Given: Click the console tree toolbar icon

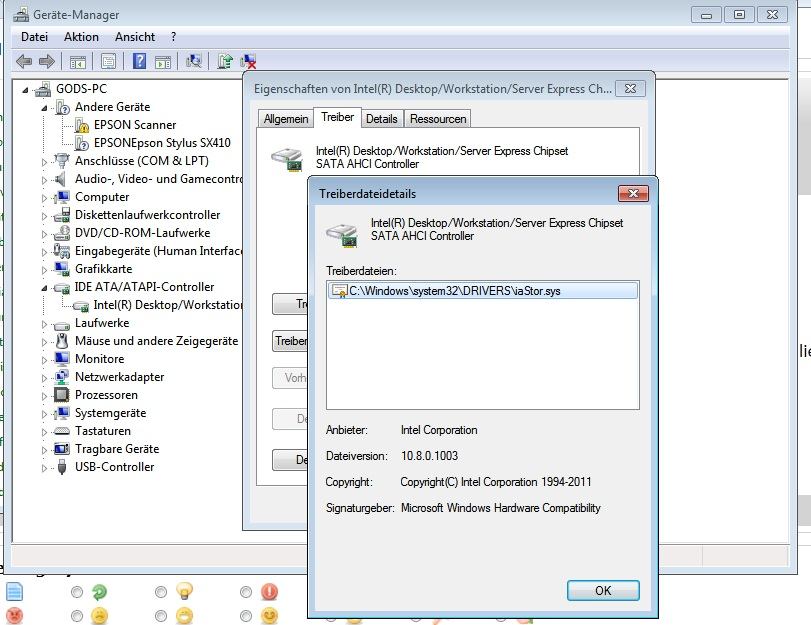Looking at the screenshot, I should pos(78,62).
